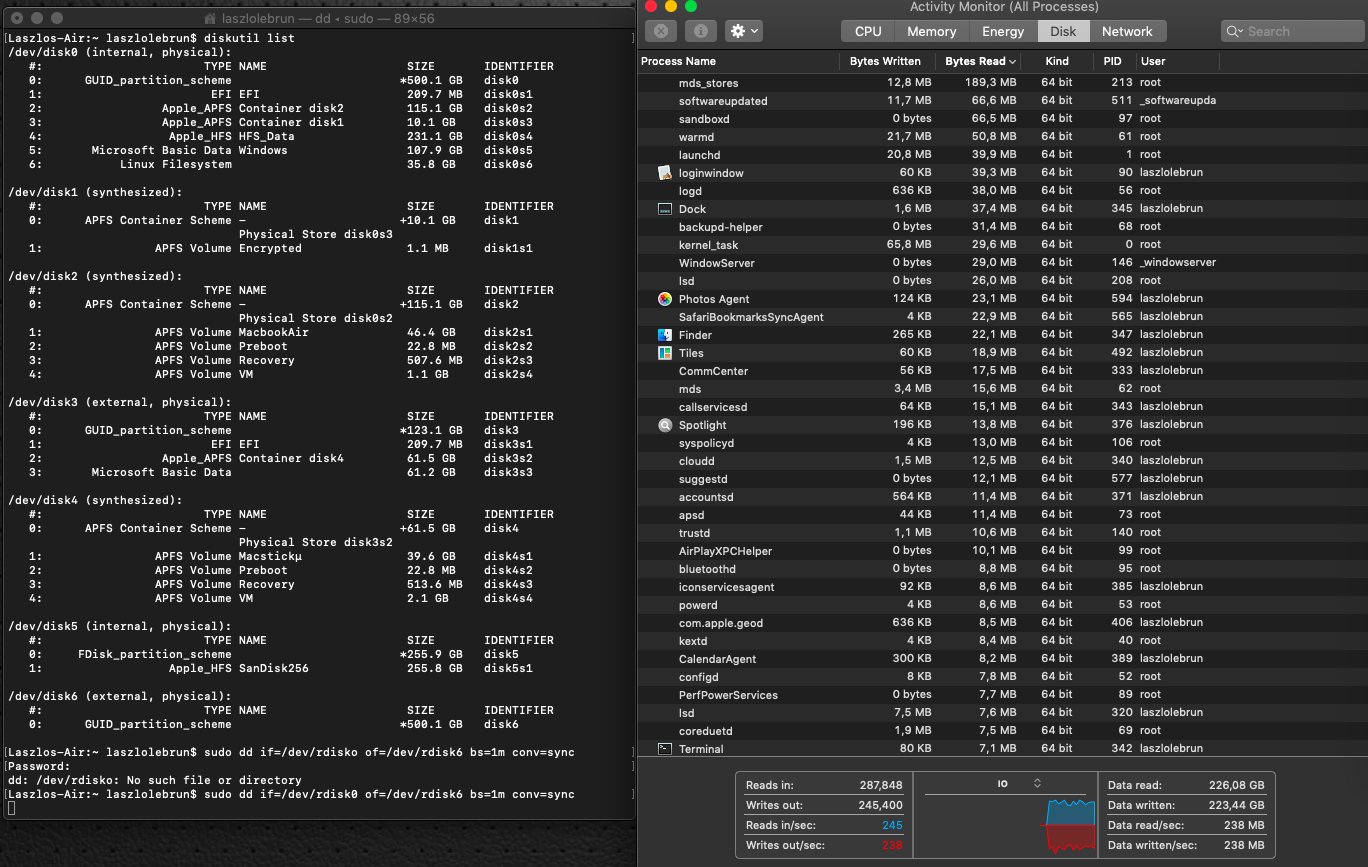This screenshot has width=1368, height=867.
Task: Click the Terminal process icon in list
Action: pos(665,748)
